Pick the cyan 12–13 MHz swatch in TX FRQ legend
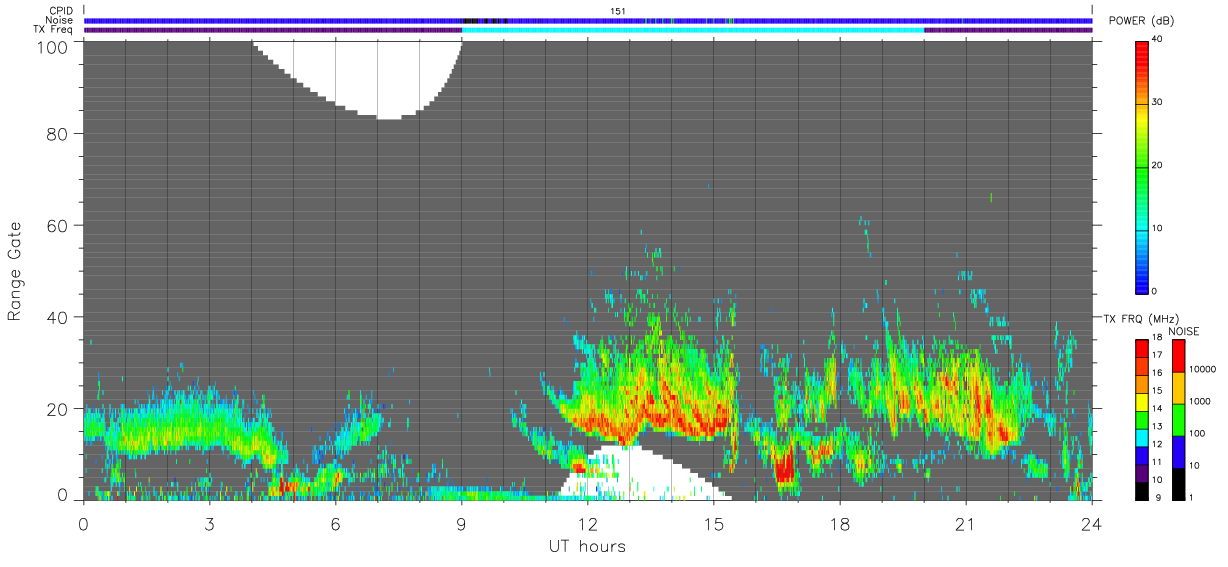The width and height of the screenshot is (1228, 567). [1141, 437]
